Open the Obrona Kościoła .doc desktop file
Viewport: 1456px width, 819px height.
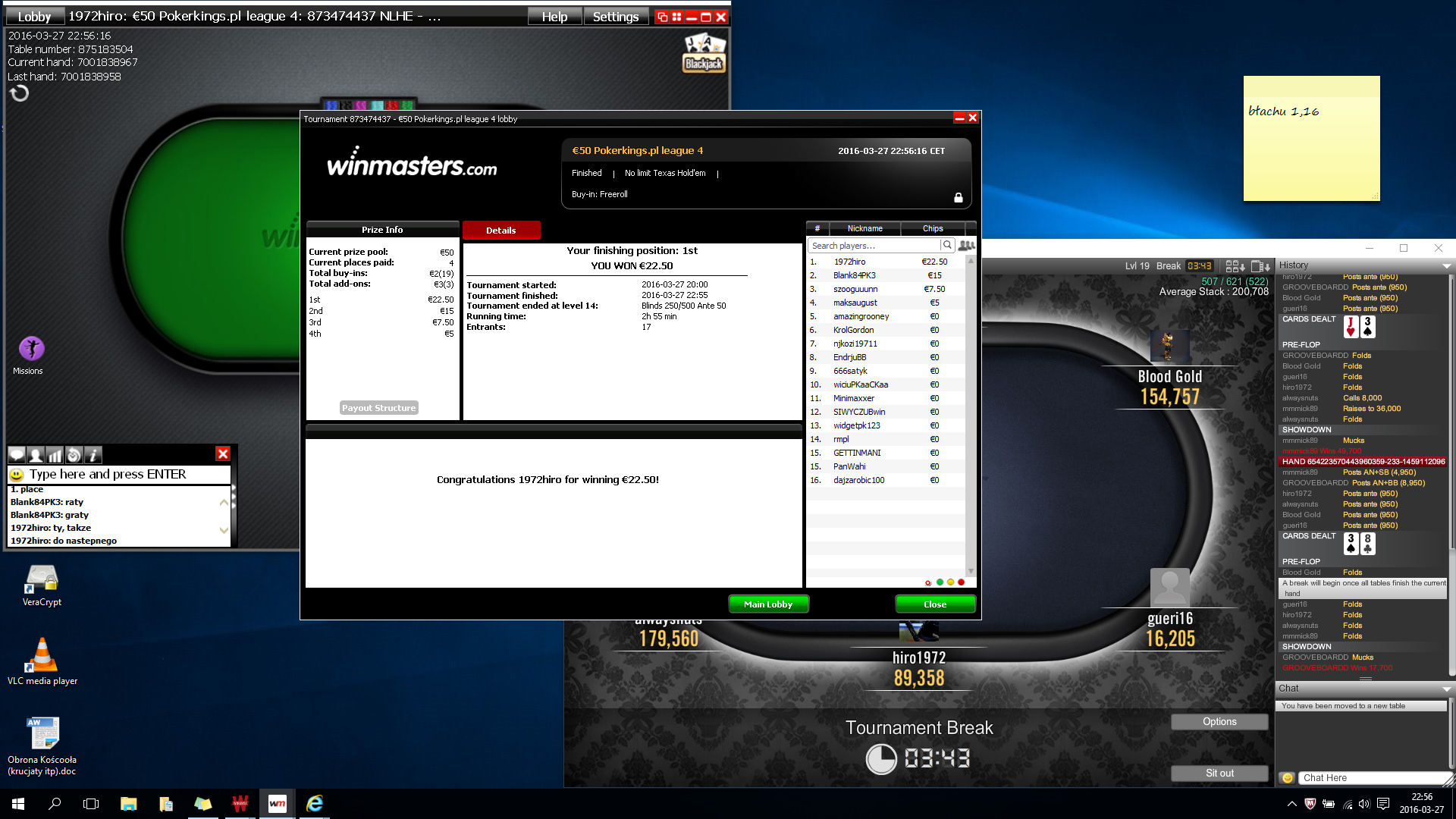tap(42, 746)
